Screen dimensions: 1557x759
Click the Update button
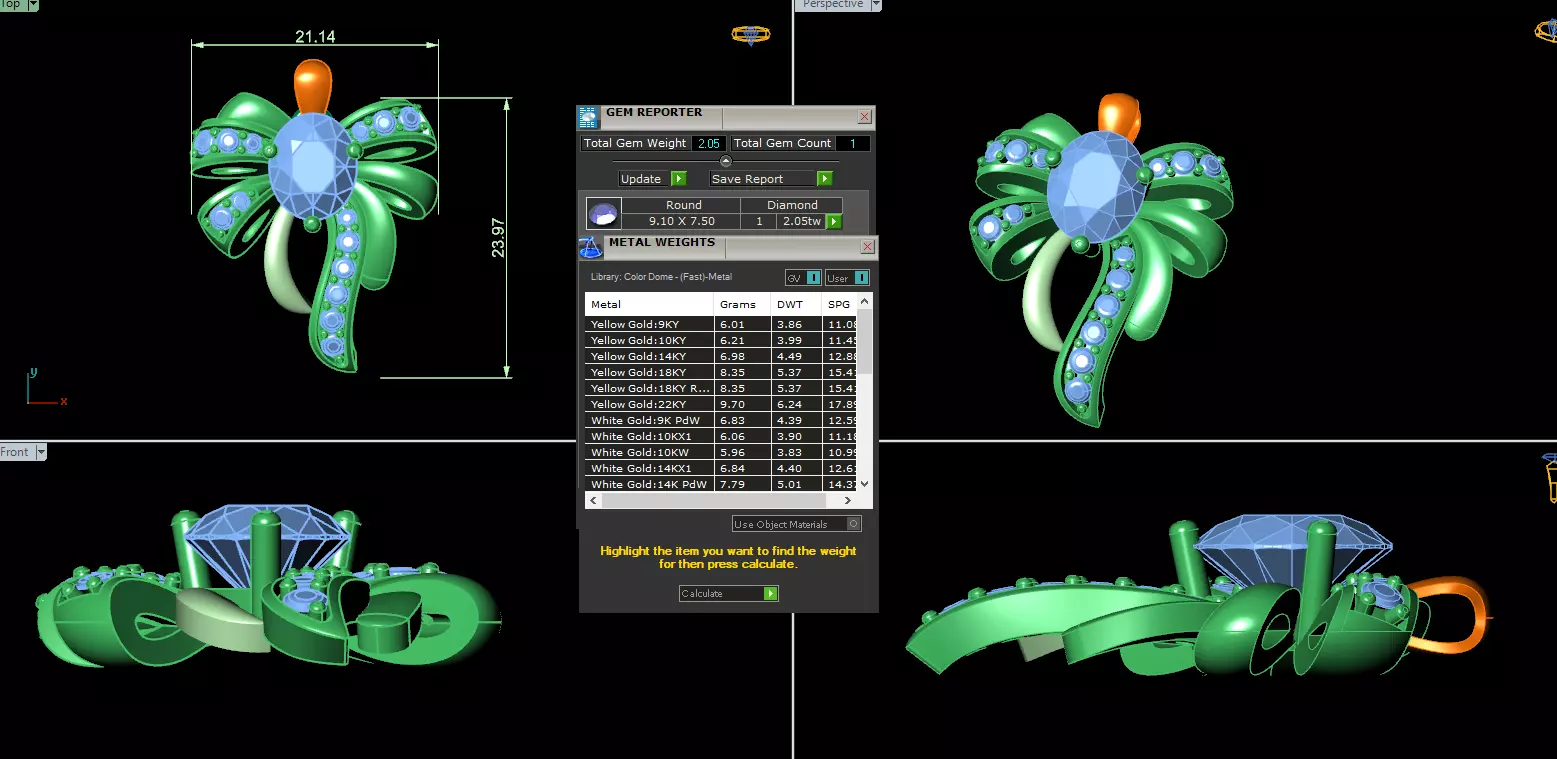tap(652, 179)
